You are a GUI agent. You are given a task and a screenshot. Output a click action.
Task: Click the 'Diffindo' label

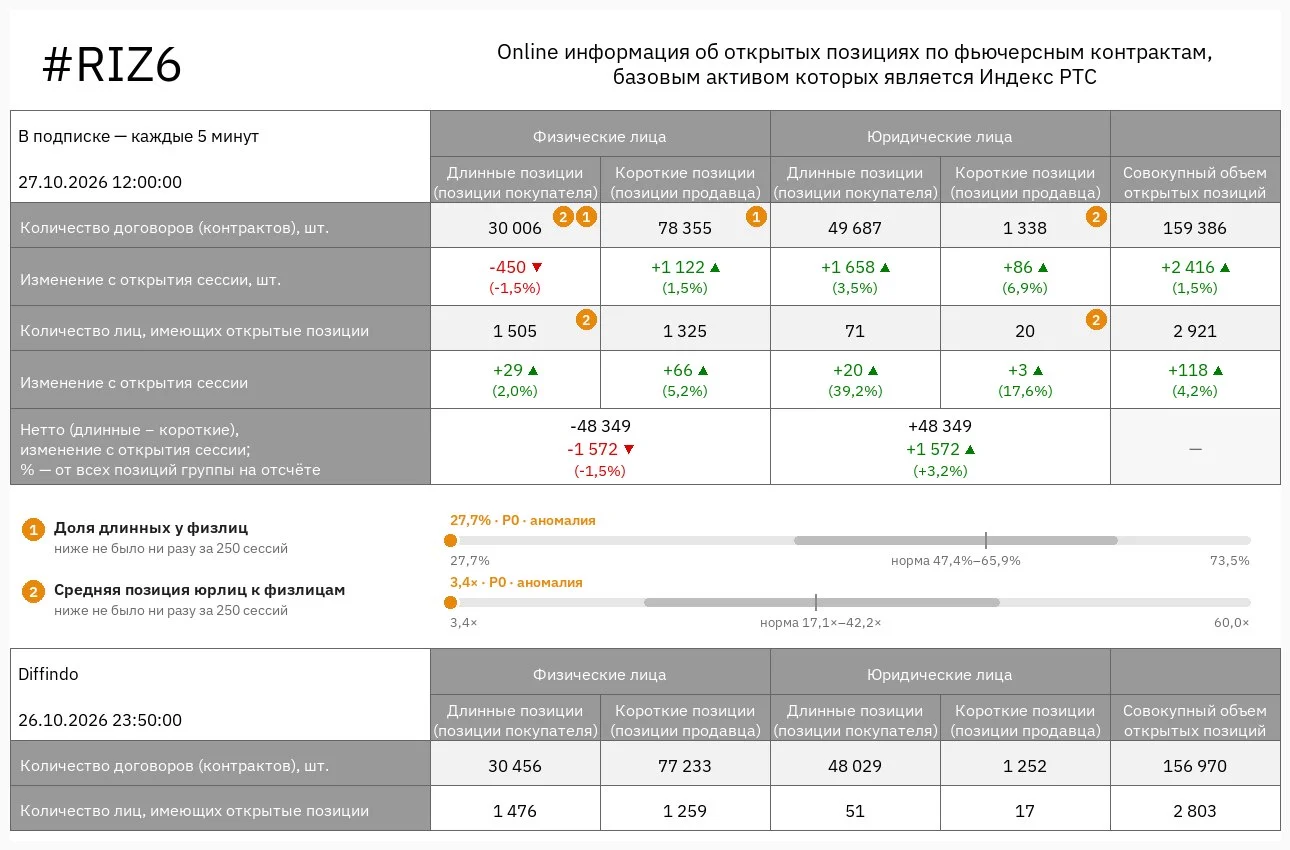(48, 674)
